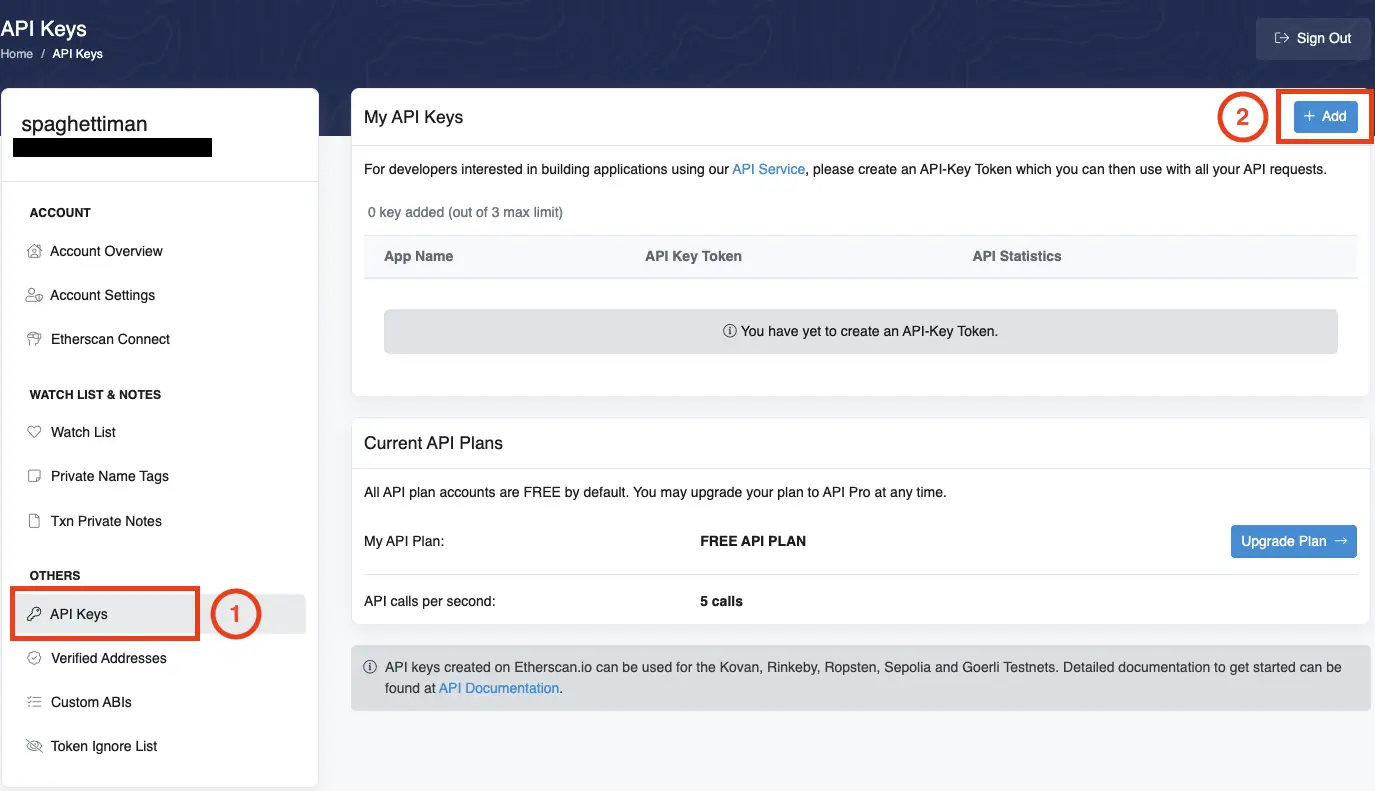Click the Etherscan Connect hand icon
The image size is (1375, 791).
pos(35,339)
